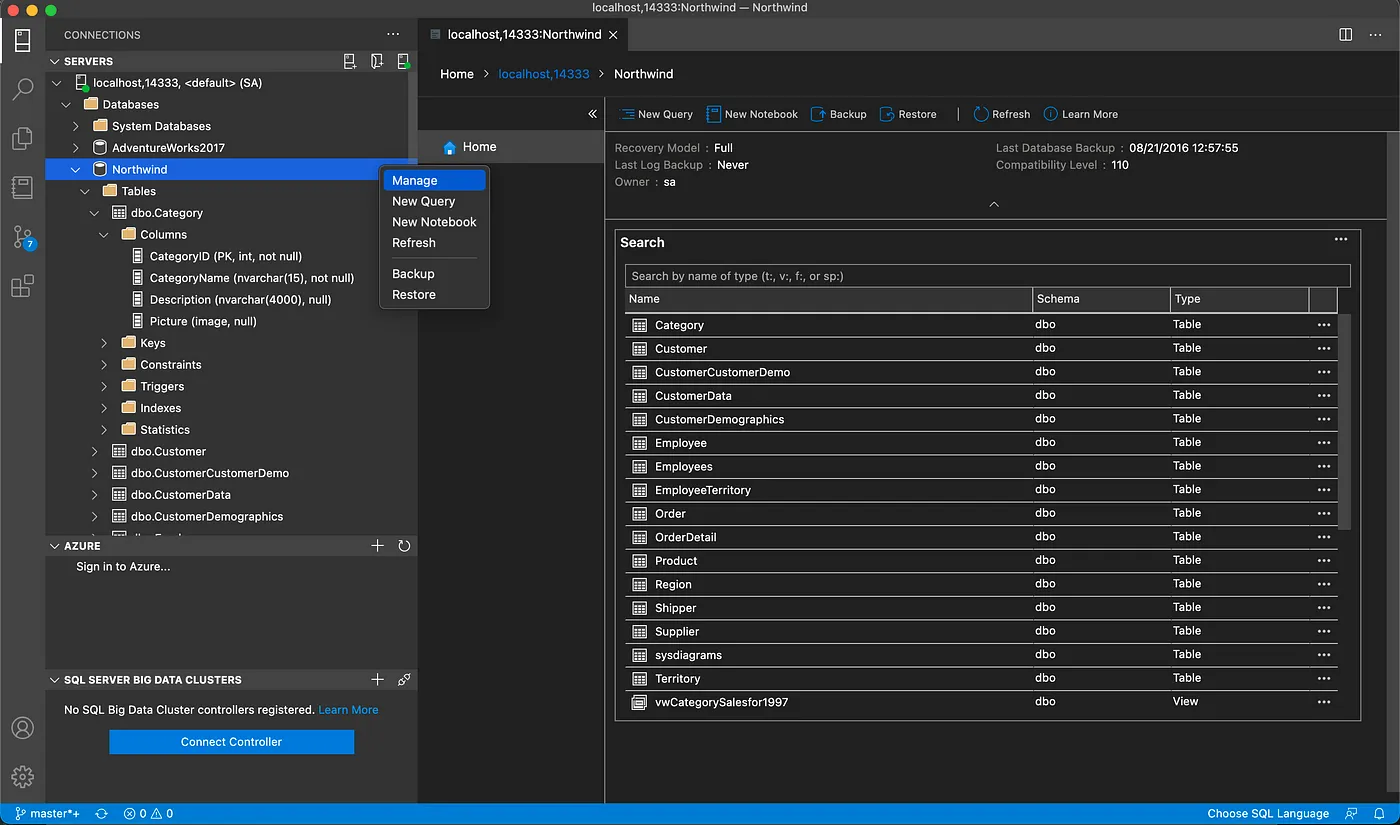Viewport: 1400px width, 825px height.
Task: Choose New Query from the context menu
Action: click(x=434, y=201)
